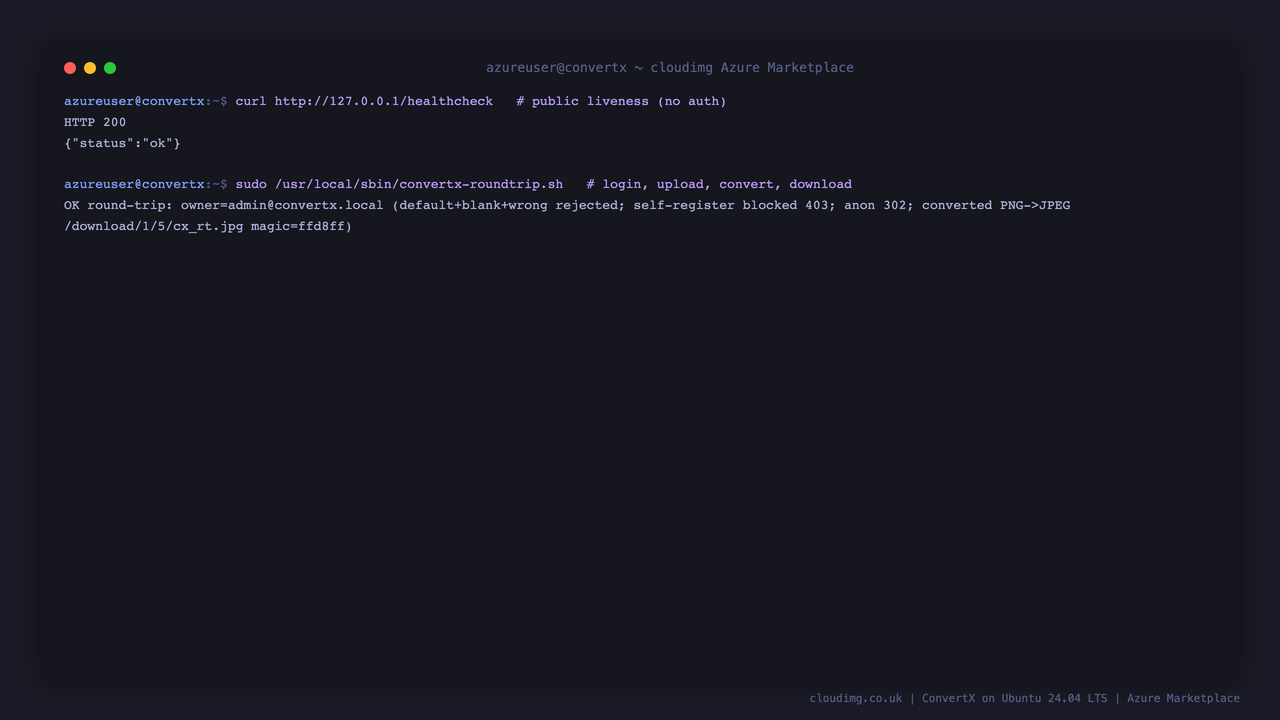Click the yellow minimize window dot
1280x720 pixels.
90,68
